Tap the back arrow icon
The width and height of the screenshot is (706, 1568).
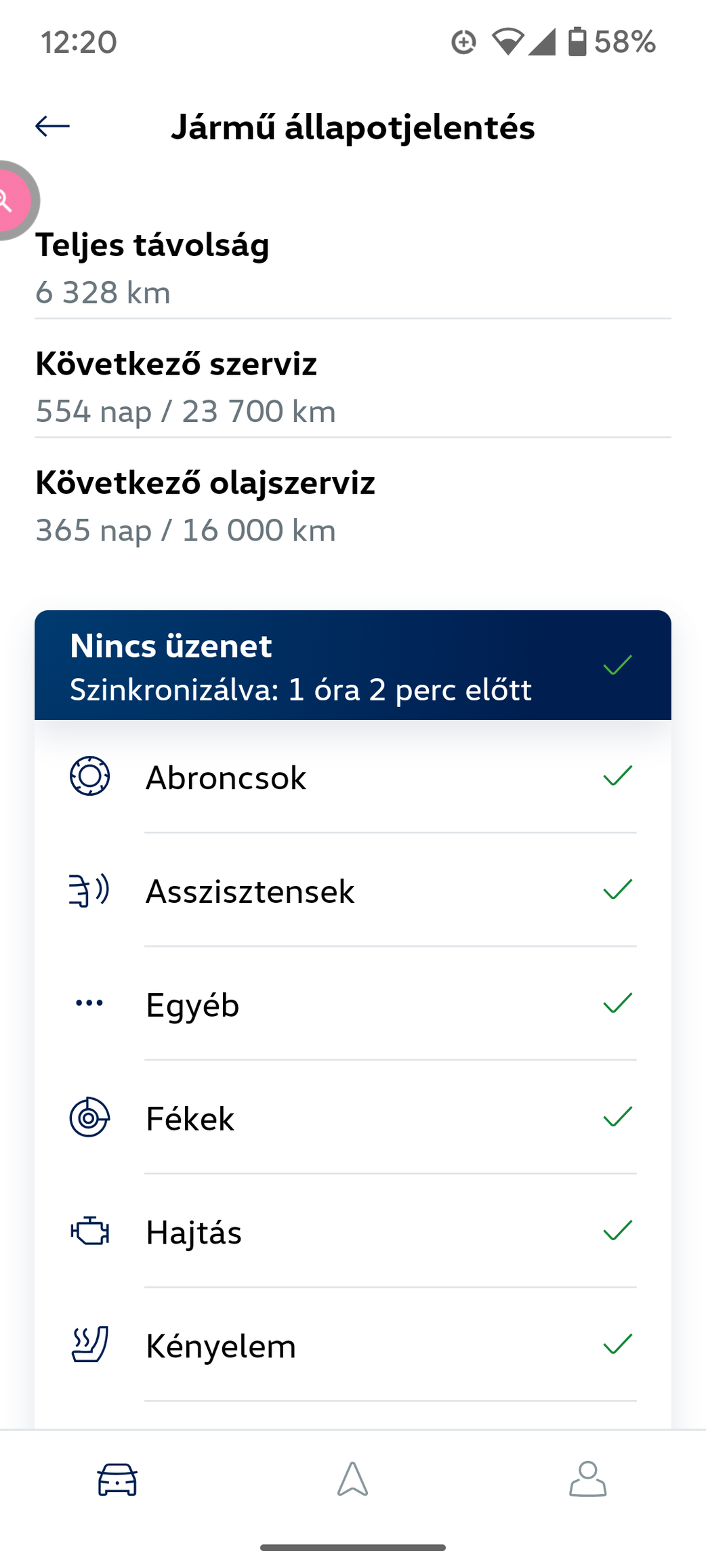click(x=52, y=126)
